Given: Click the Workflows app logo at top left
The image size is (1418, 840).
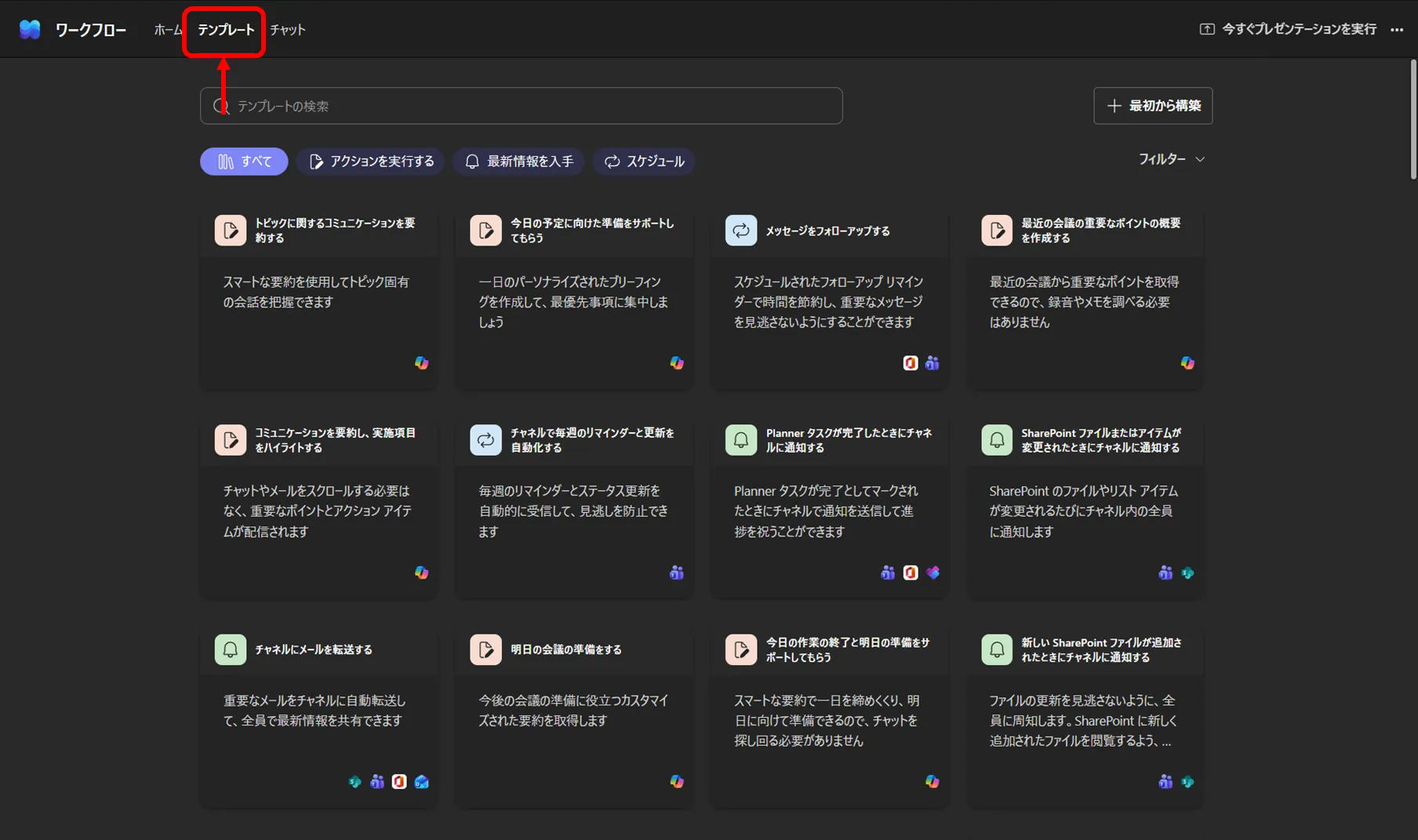Looking at the screenshot, I should (x=29, y=29).
